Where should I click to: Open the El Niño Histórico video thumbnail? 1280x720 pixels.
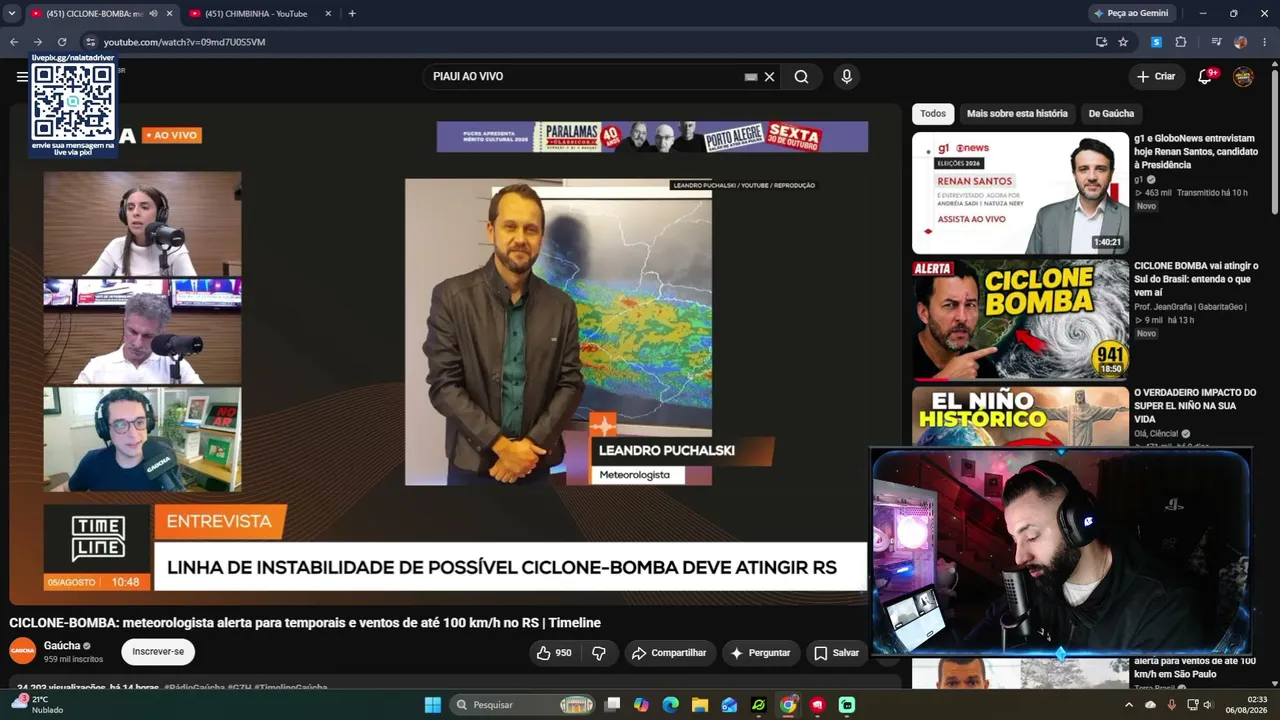click(1020, 417)
